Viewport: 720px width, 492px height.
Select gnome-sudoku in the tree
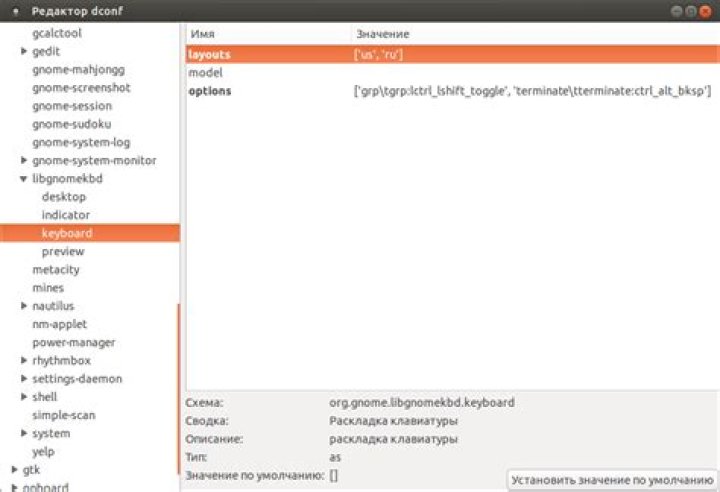coord(72,124)
